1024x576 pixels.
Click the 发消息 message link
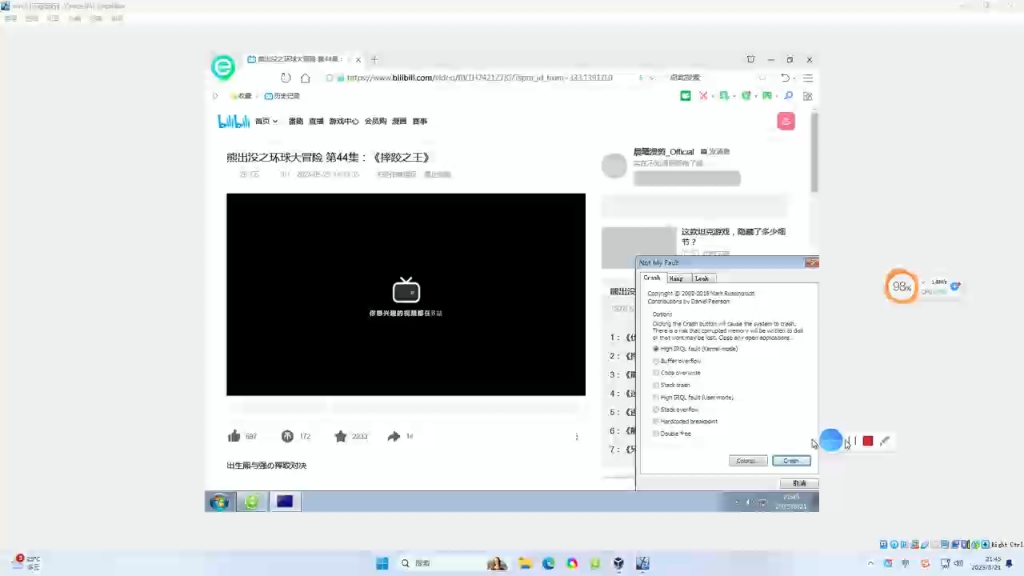click(715, 152)
